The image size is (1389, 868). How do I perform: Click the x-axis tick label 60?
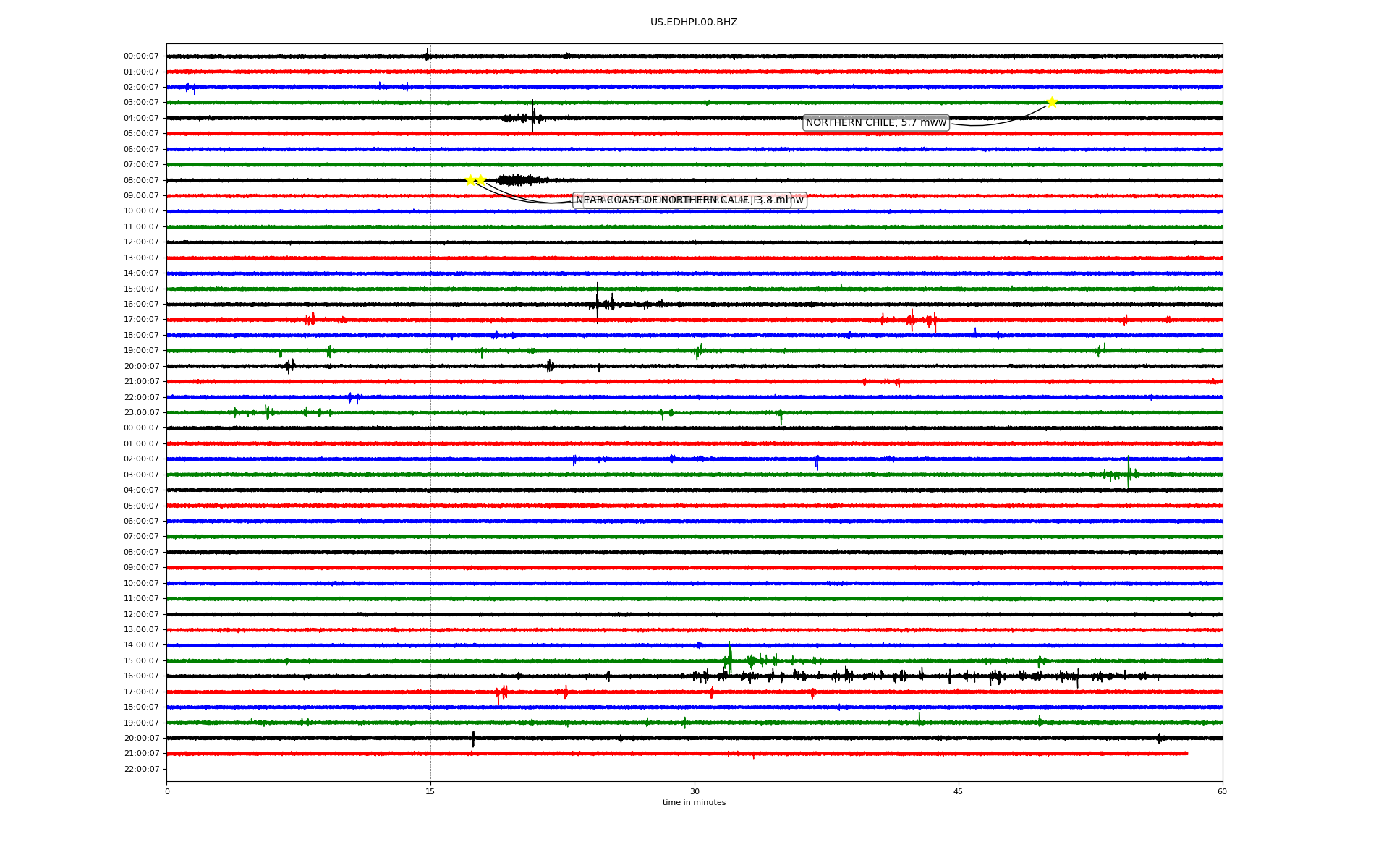tap(1222, 791)
